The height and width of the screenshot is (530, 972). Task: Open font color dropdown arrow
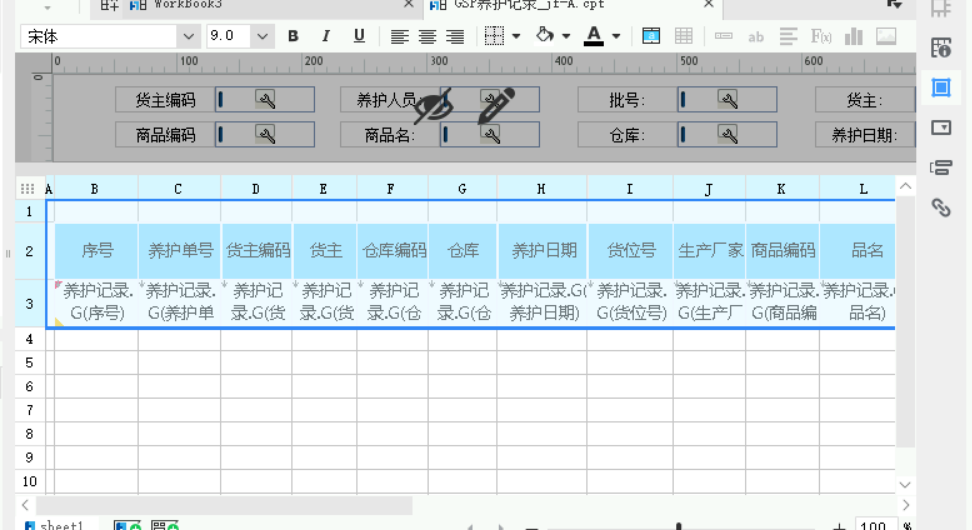click(616, 36)
